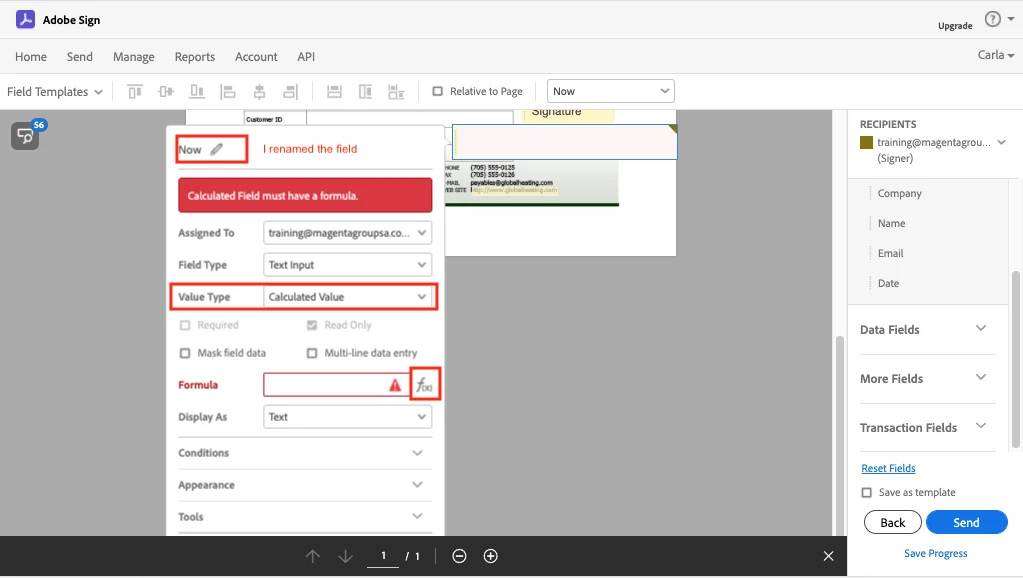Align selected fields to bottom edge
Screen dimensions: 1023x578
196,92
